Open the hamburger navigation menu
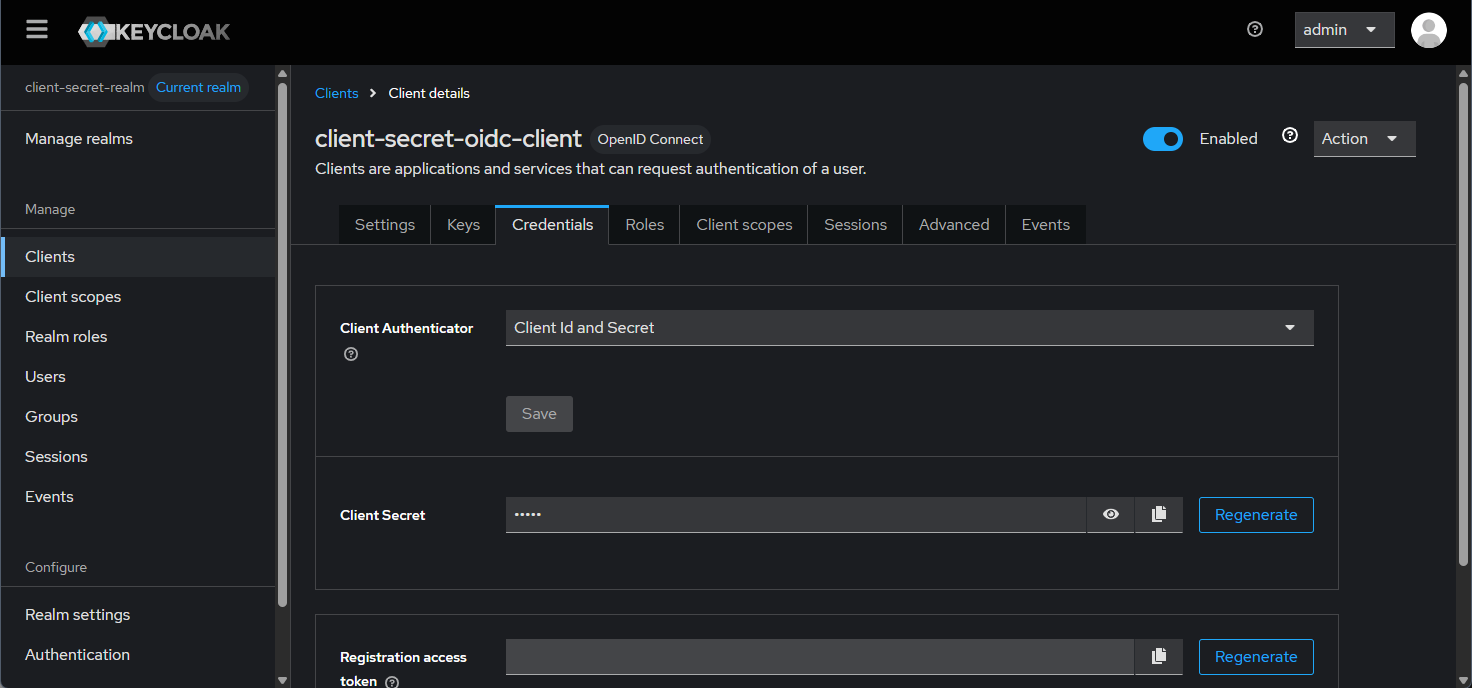 click(37, 30)
